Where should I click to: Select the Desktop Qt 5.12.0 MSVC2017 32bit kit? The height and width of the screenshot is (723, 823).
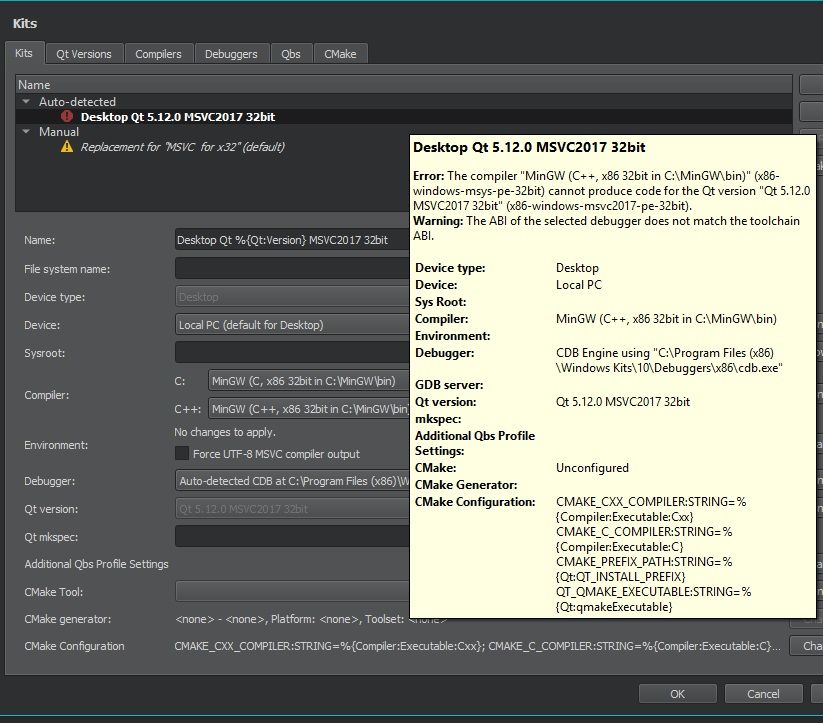click(x=403, y=117)
